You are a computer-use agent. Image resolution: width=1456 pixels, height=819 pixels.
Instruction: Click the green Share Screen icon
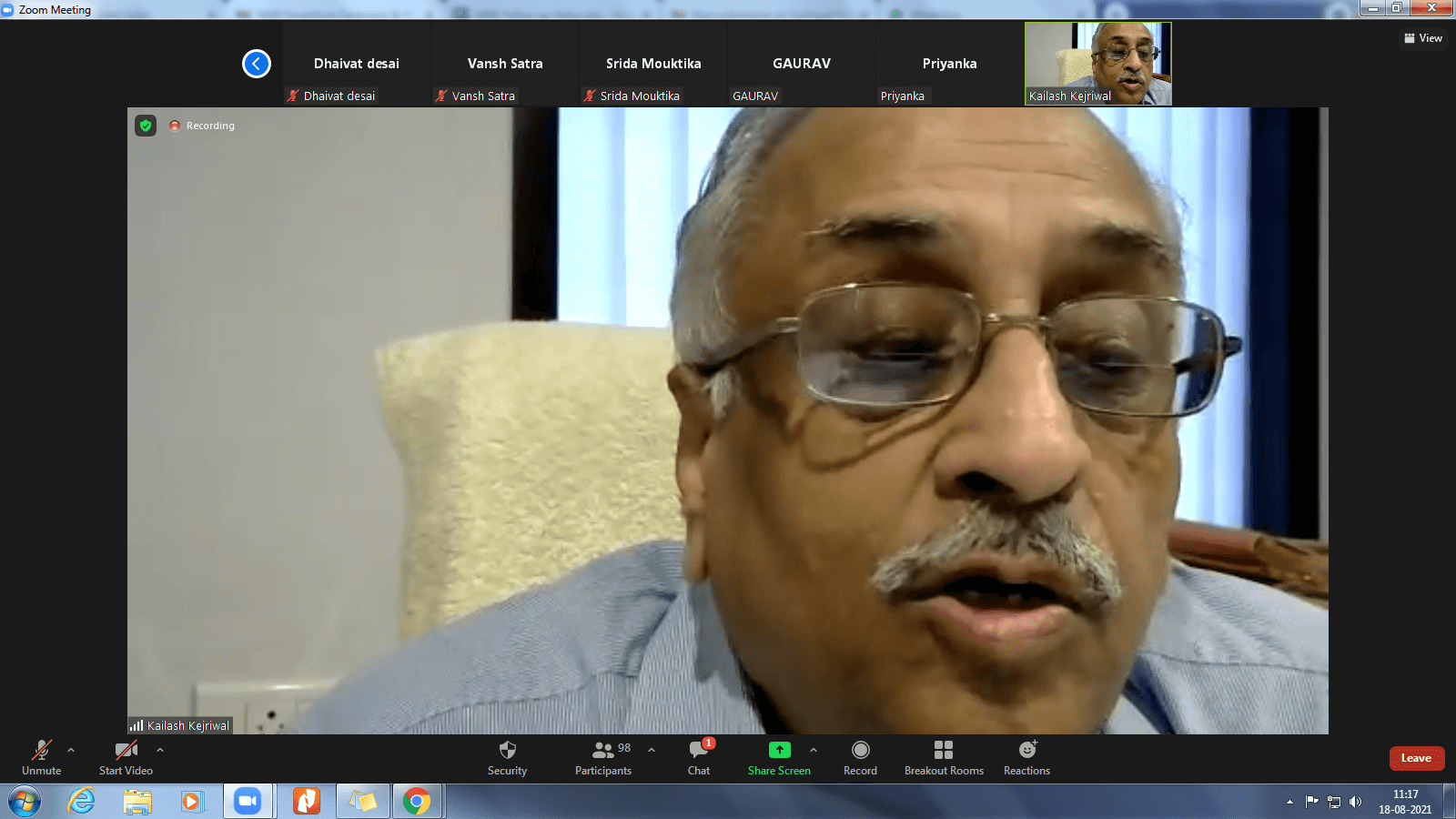click(x=779, y=750)
